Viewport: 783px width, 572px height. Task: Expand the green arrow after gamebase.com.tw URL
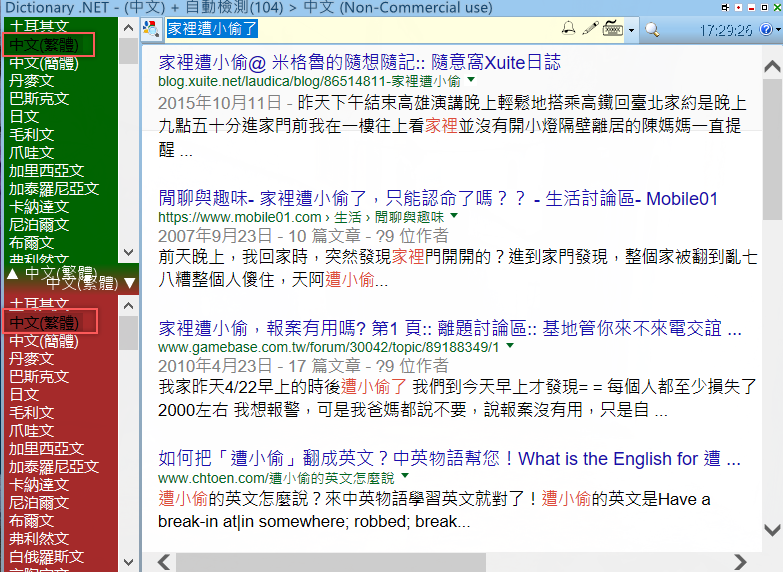(510, 346)
